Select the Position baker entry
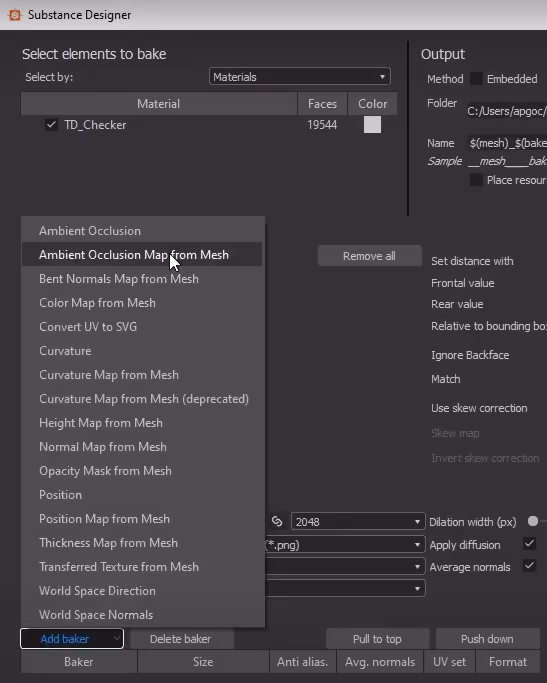This screenshot has height=683, width=547. [x=142, y=495]
